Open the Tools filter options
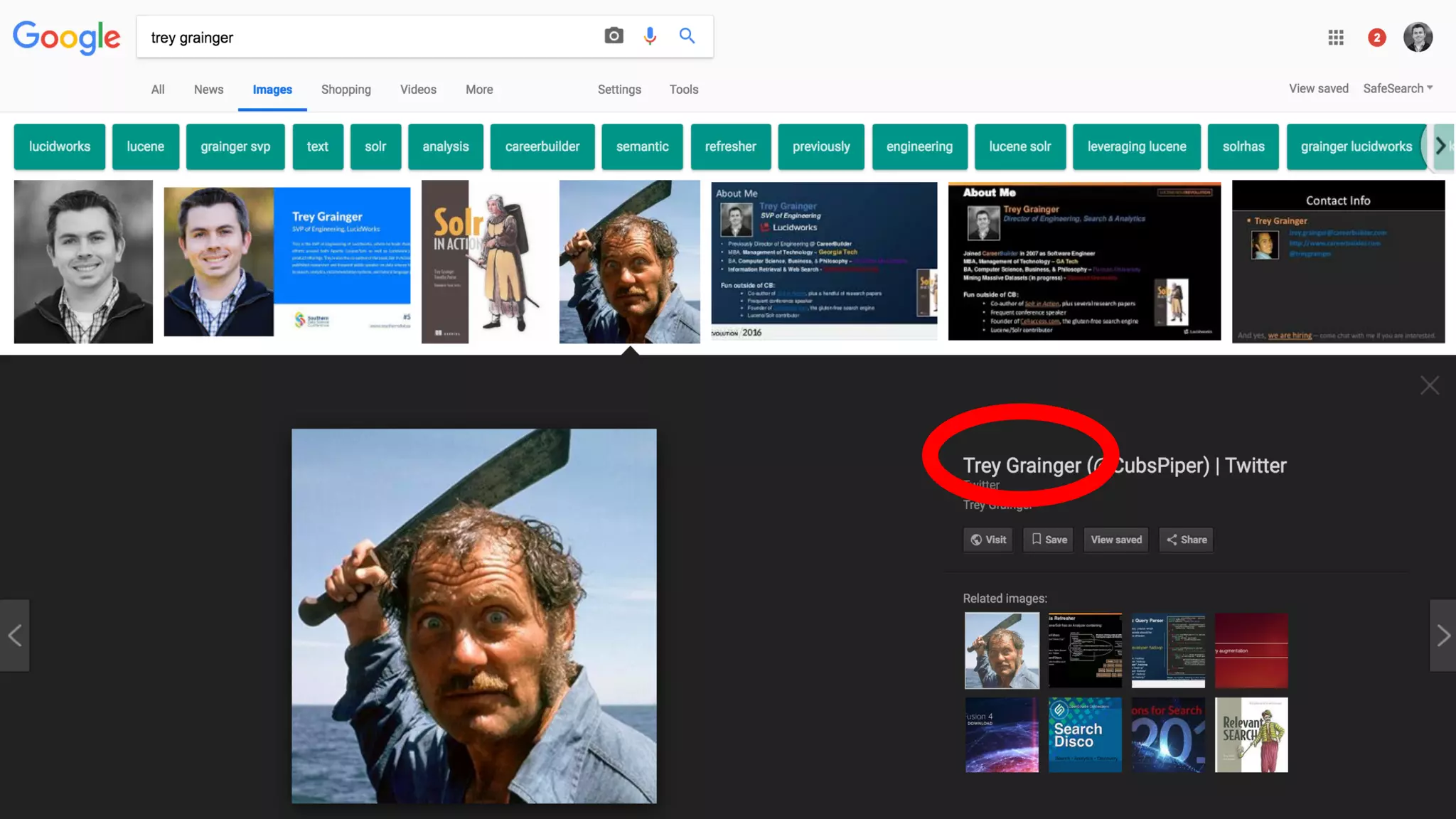The image size is (1456, 819). point(683,90)
